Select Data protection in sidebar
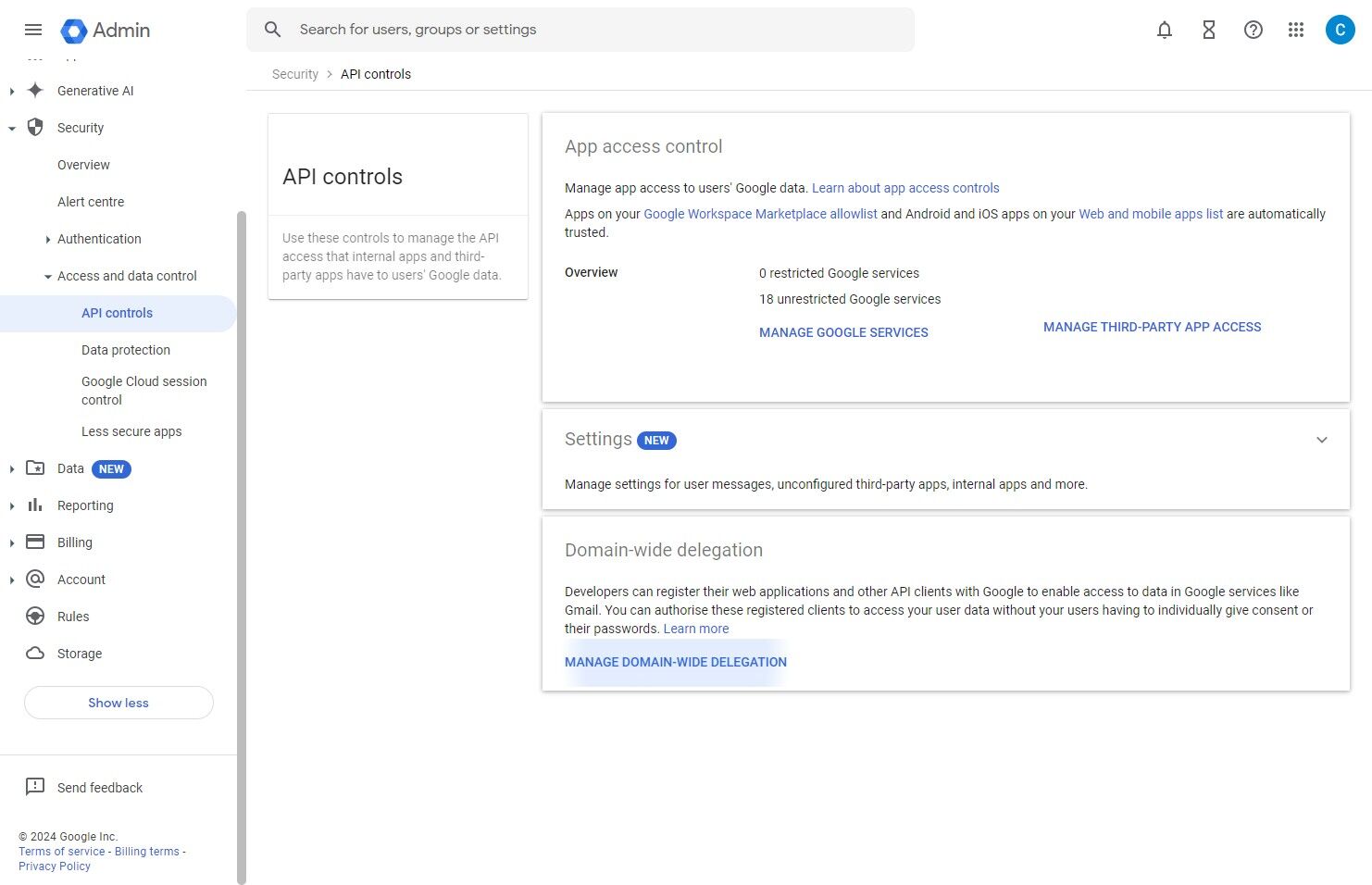 click(x=126, y=350)
